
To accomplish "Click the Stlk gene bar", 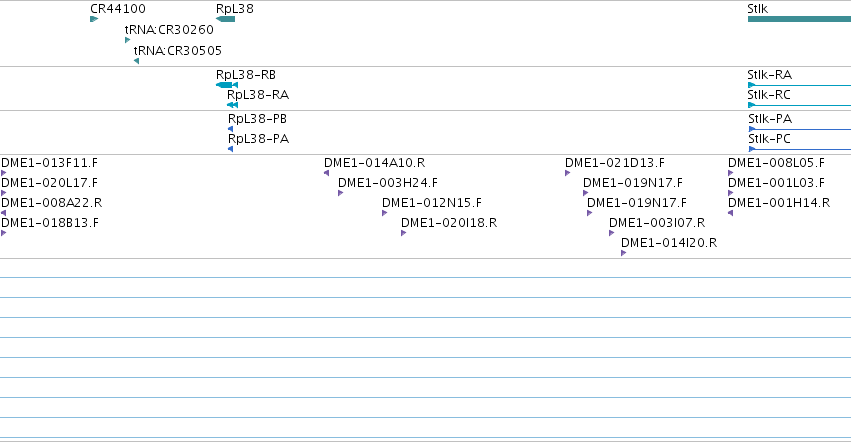I will coord(799,19).
